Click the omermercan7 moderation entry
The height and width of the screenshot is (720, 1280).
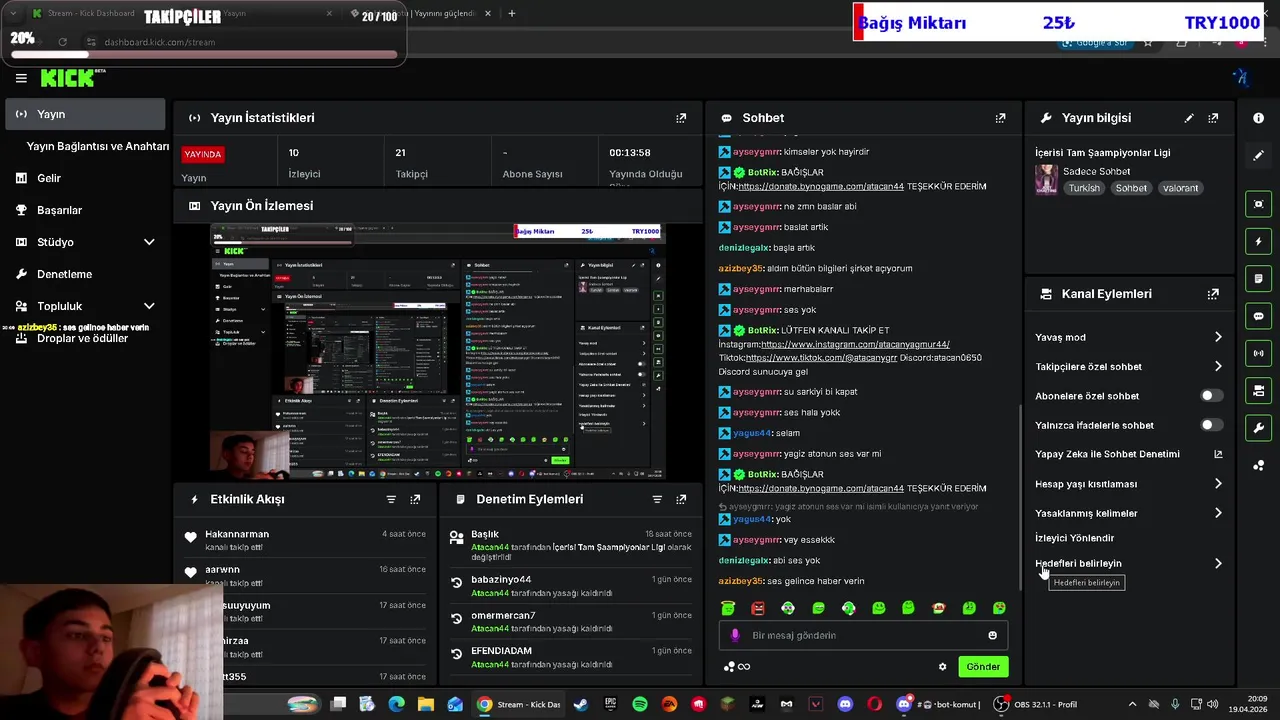click(x=571, y=621)
